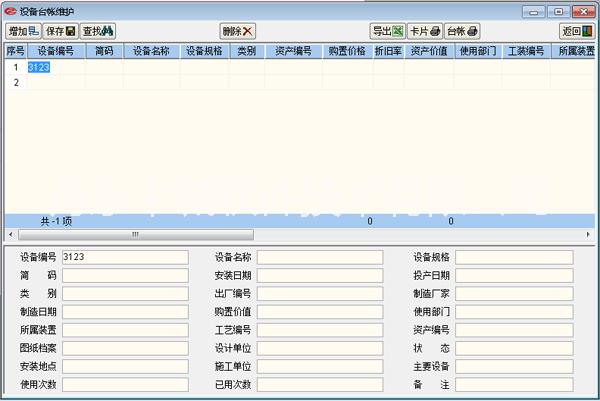This screenshot has width=600, height=401.
Task: Click the 类别 input field in form
Action: point(126,294)
